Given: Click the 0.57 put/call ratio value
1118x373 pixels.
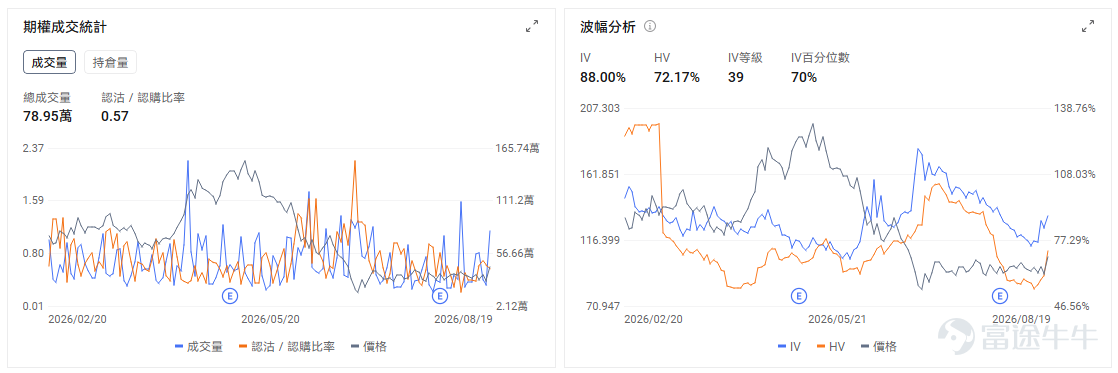Looking at the screenshot, I should click(115, 116).
